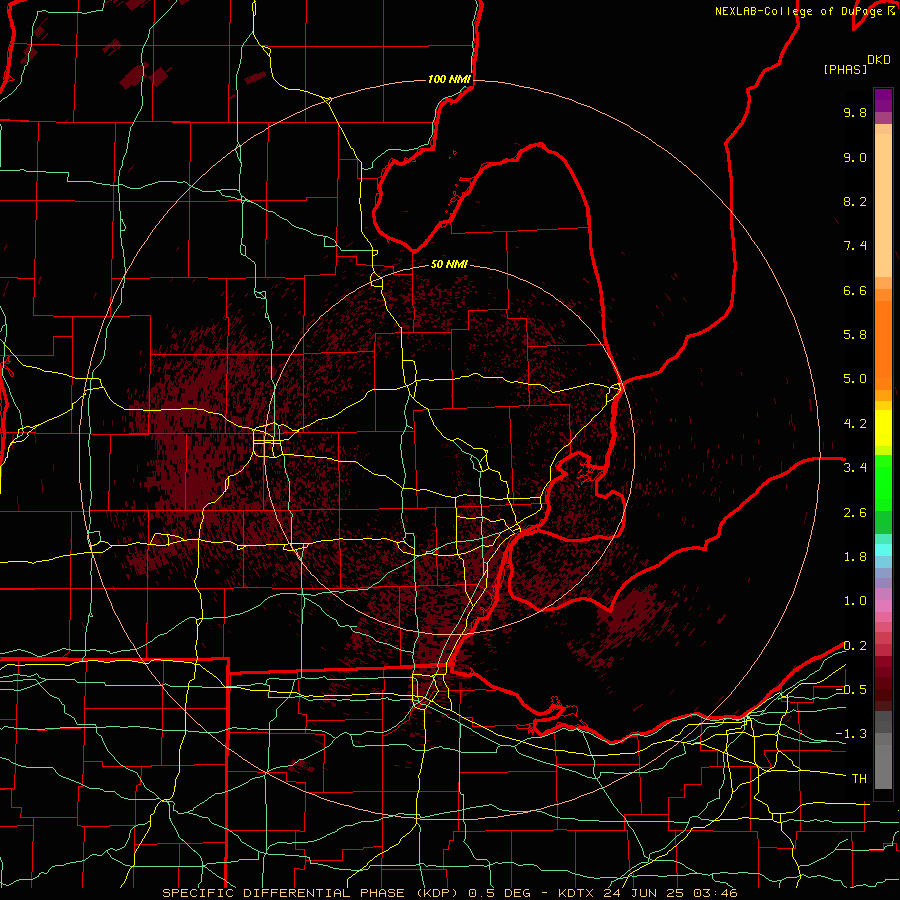Click the 50 NMI range ring label

pyautogui.click(x=449, y=264)
